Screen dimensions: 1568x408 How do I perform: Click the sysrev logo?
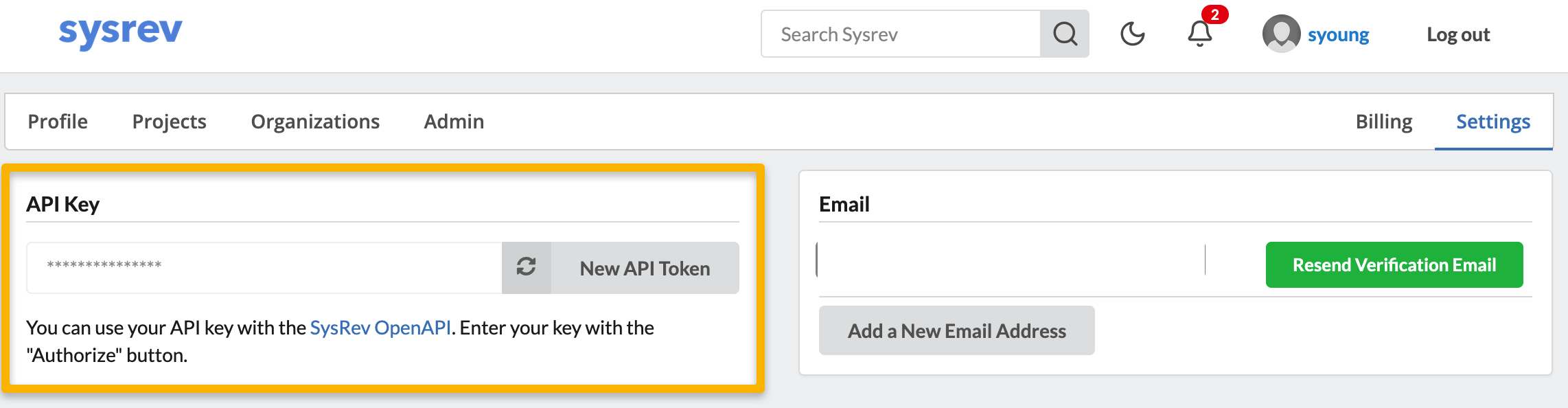[121, 32]
